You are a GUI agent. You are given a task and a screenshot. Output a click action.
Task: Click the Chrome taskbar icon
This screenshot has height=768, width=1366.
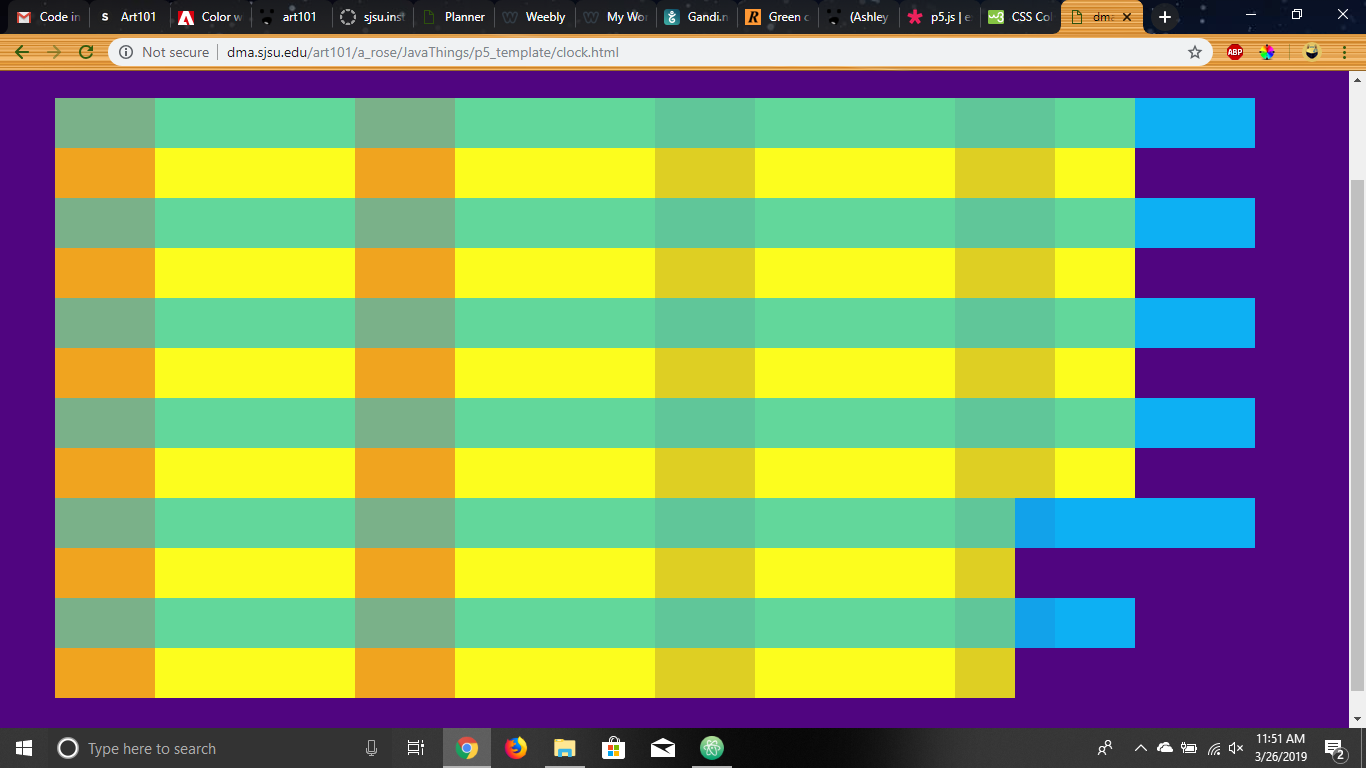tap(467, 748)
